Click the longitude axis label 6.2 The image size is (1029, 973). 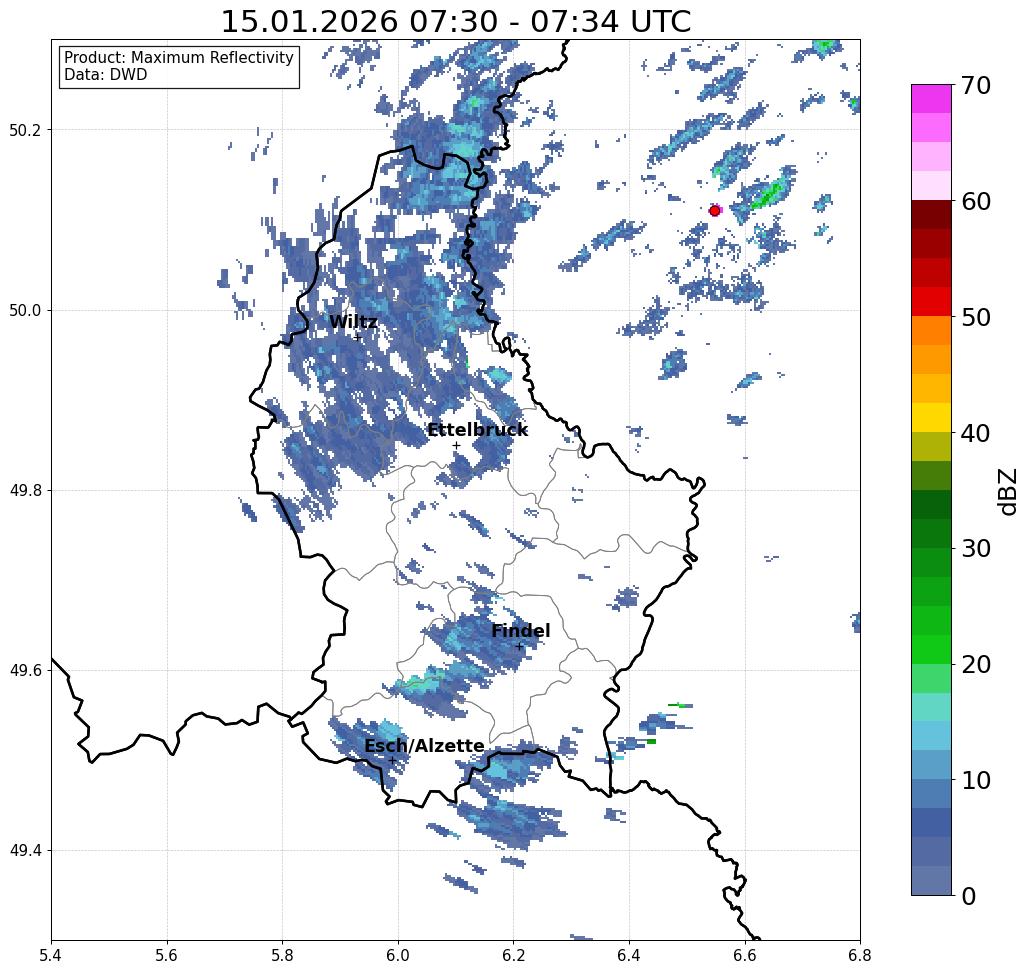point(513,955)
